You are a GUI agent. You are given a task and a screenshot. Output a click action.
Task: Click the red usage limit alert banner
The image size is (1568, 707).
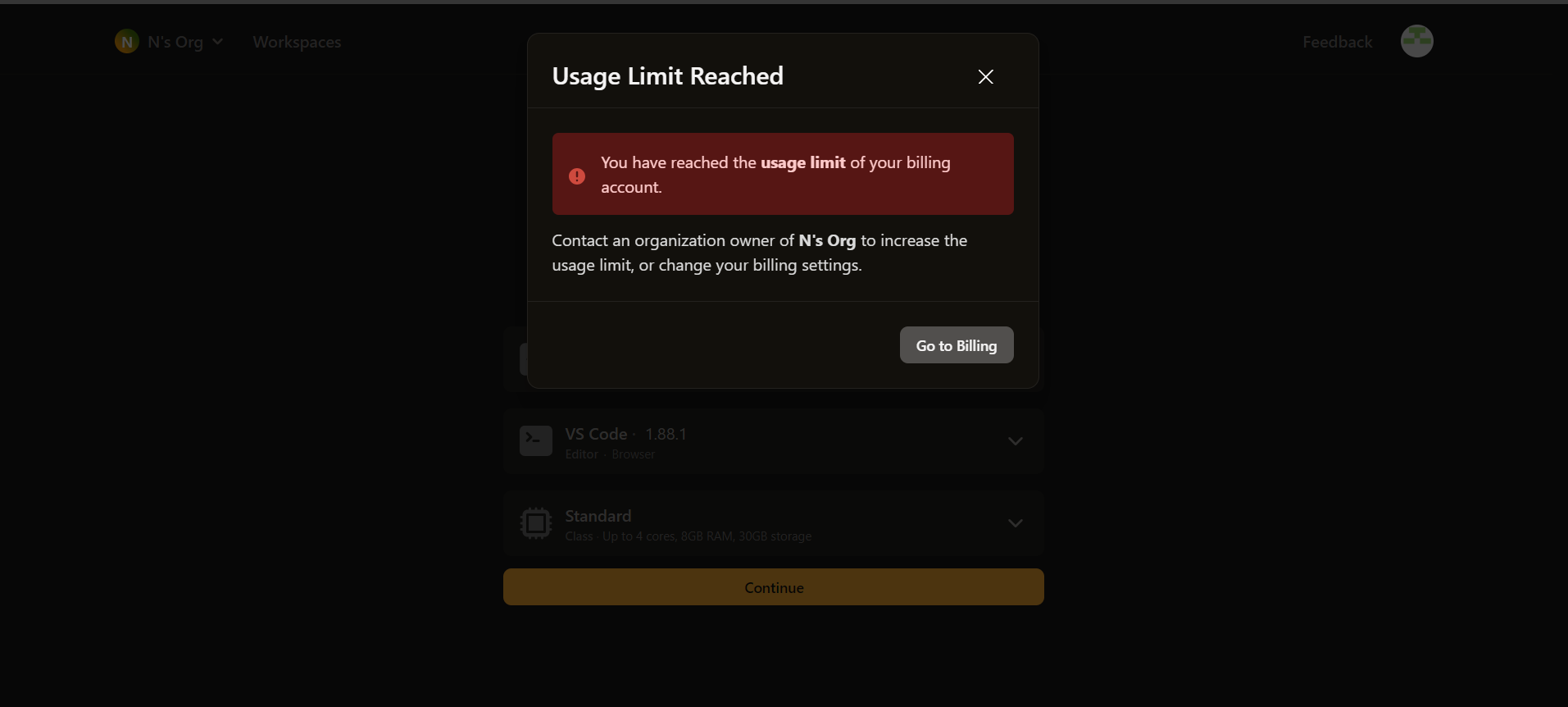click(x=783, y=174)
